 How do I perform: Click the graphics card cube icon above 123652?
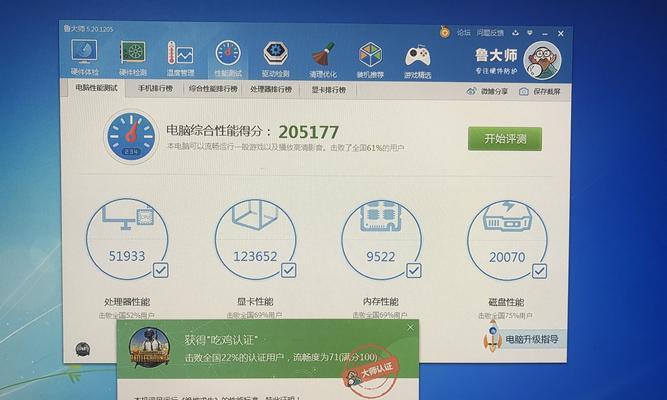pos(254,214)
